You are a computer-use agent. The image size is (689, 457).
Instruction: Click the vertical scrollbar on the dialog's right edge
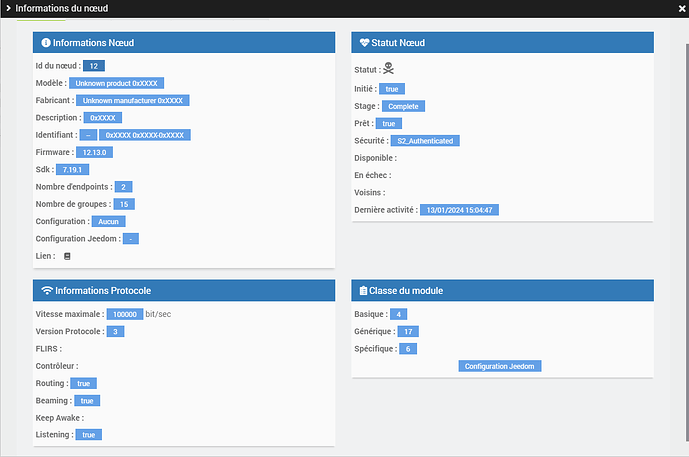tap(687, 242)
